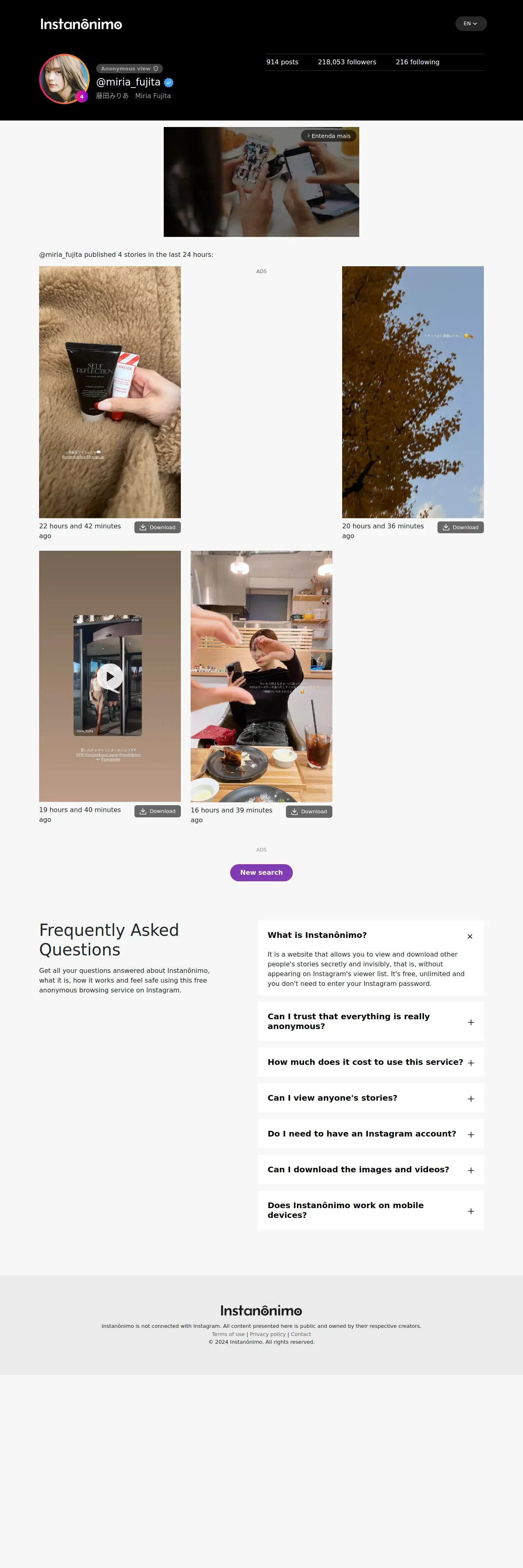Download the story from 20 hours and 36 minutes ago

click(x=460, y=527)
